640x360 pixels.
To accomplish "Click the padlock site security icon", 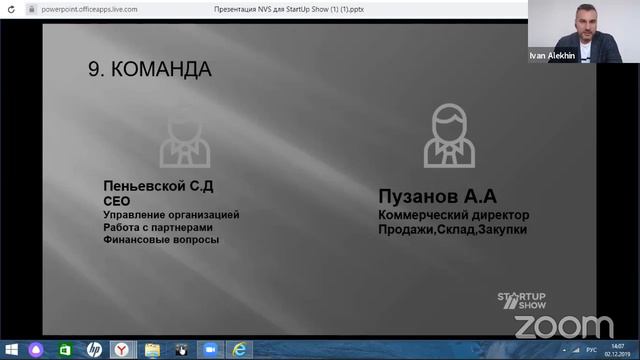I will pos(31,9).
